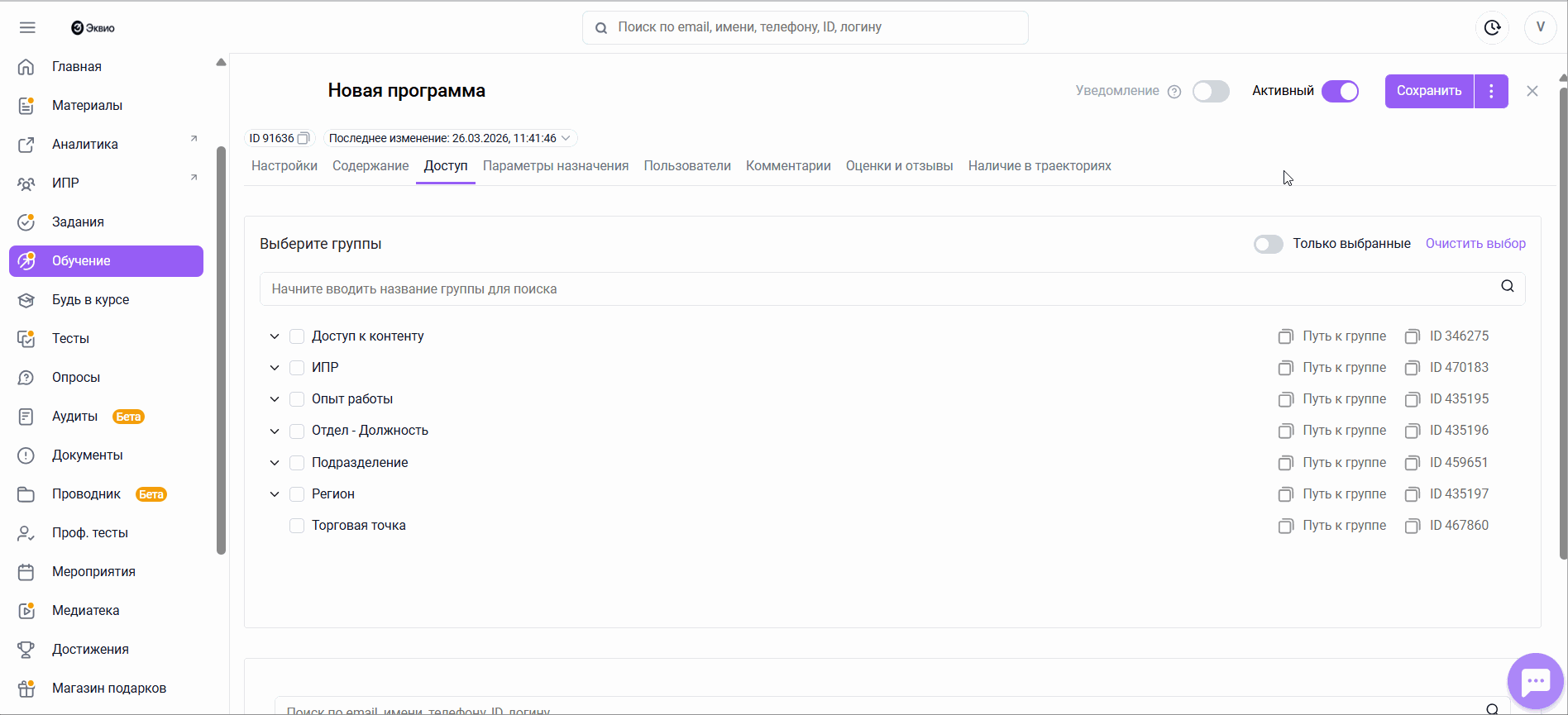The image size is (1568, 715).
Task: Switch to the Комментарии tab
Action: [788, 166]
